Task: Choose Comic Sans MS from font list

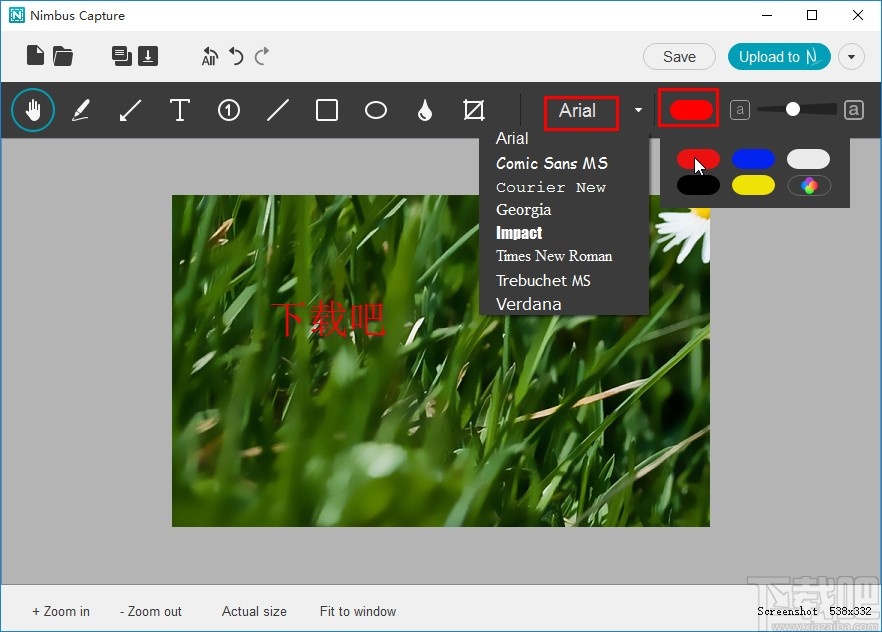Action: point(552,163)
